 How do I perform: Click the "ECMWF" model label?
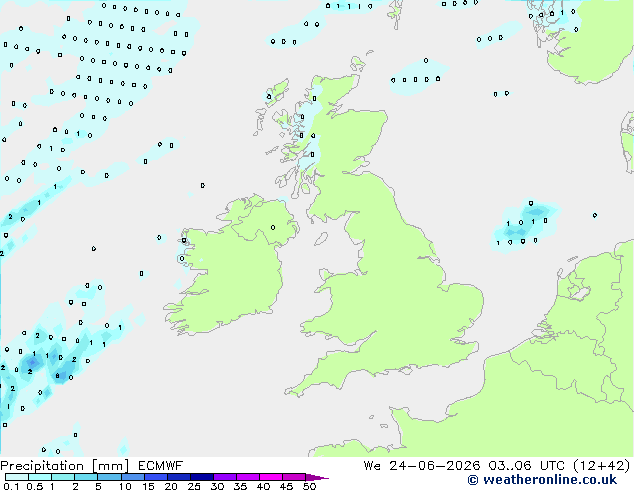[160, 466]
